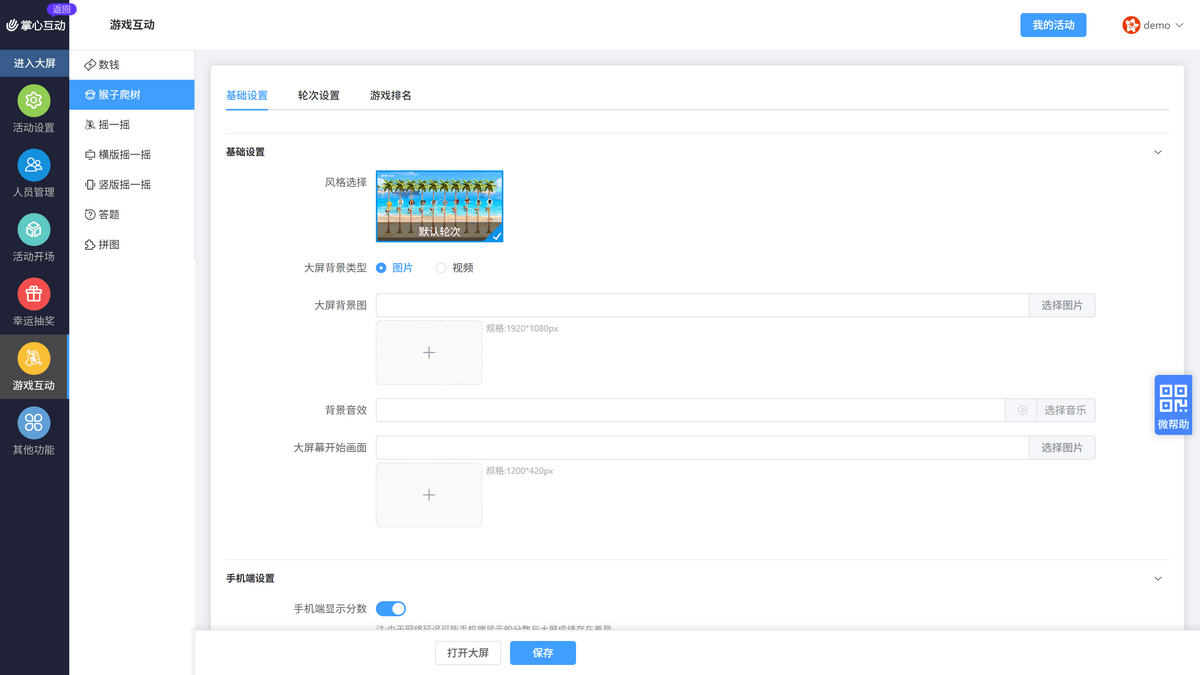The height and width of the screenshot is (675, 1200).
Task: Focus the 大屏幕开始画面 text field
Action: [702, 447]
